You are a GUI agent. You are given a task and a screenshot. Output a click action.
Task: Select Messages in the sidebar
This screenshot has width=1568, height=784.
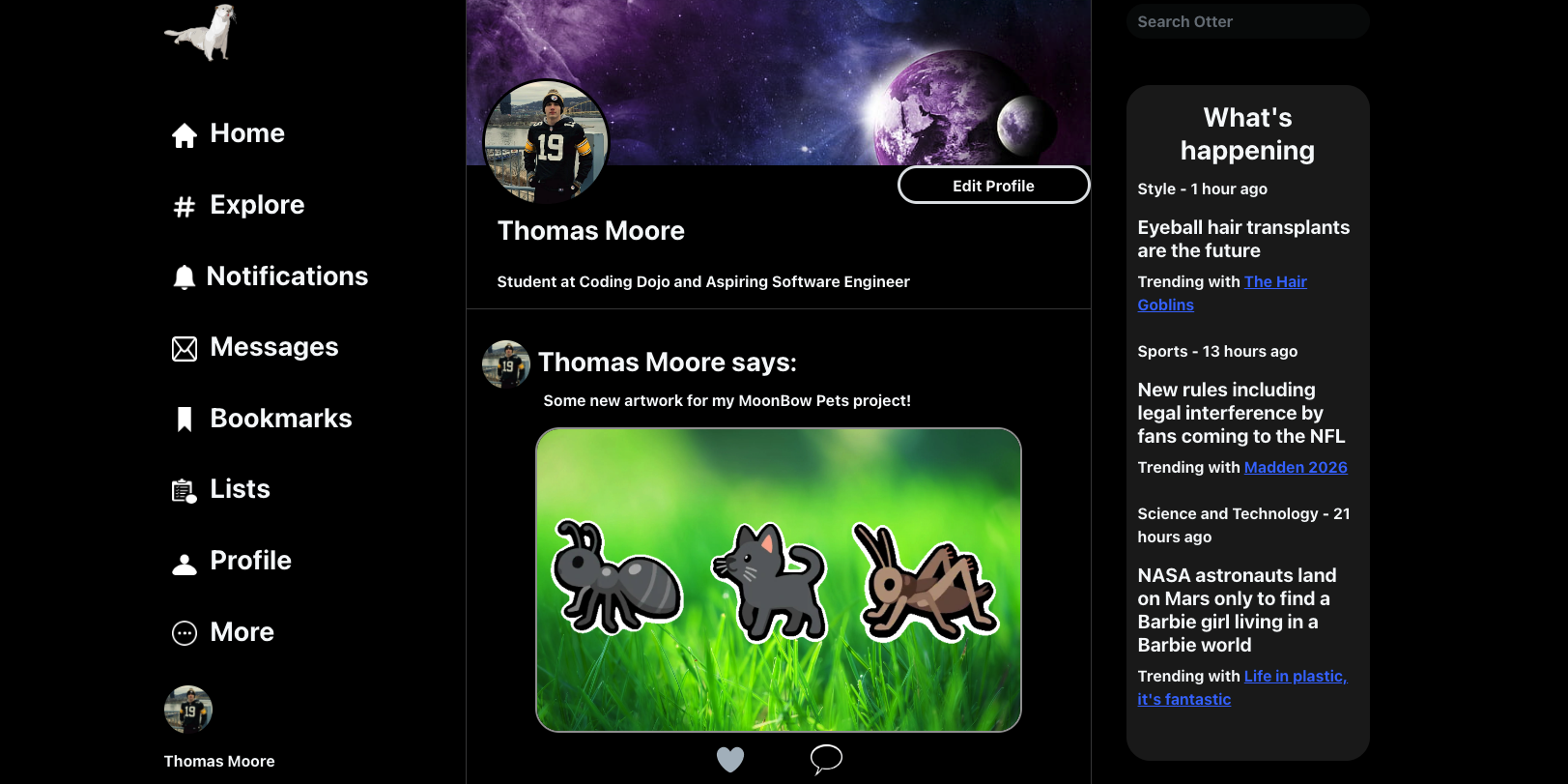tap(274, 347)
